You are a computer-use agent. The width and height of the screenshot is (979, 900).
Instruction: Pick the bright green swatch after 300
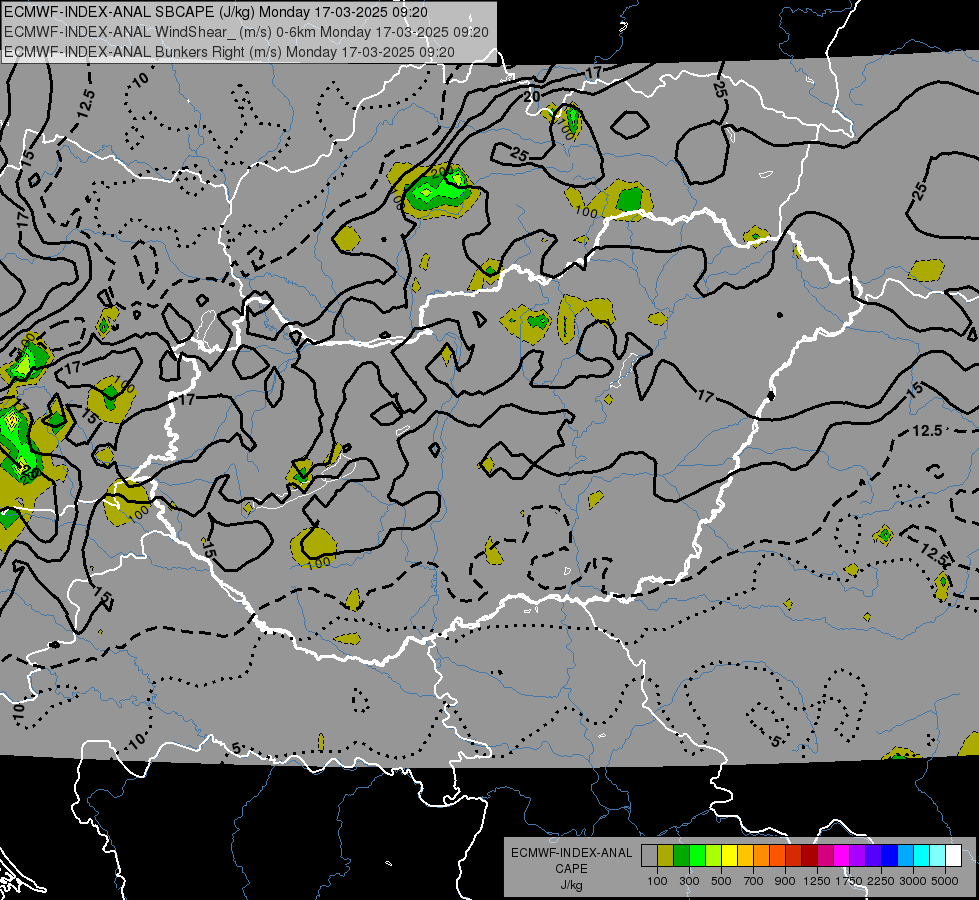(x=697, y=855)
